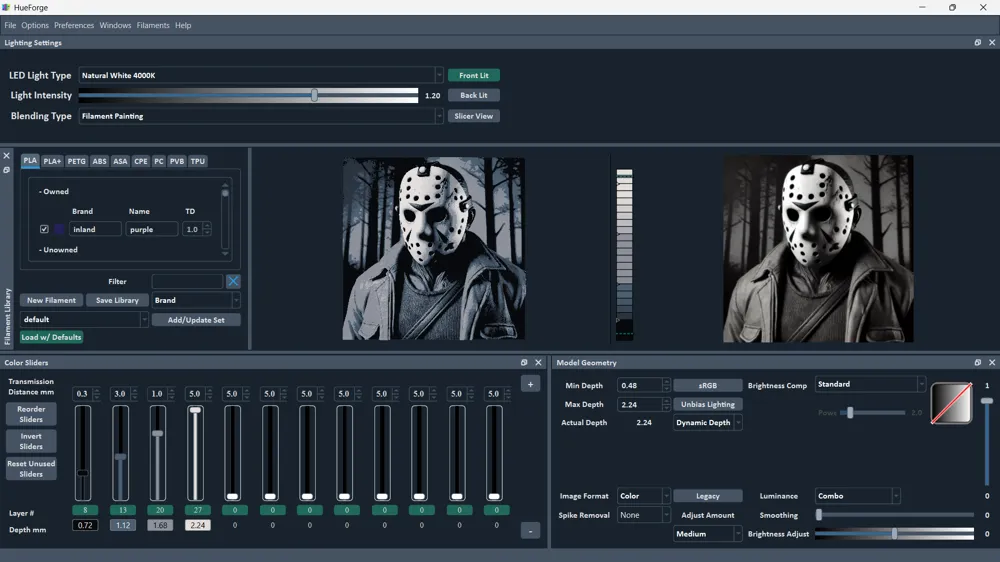Float the Model Geometry panel

coord(978,362)
